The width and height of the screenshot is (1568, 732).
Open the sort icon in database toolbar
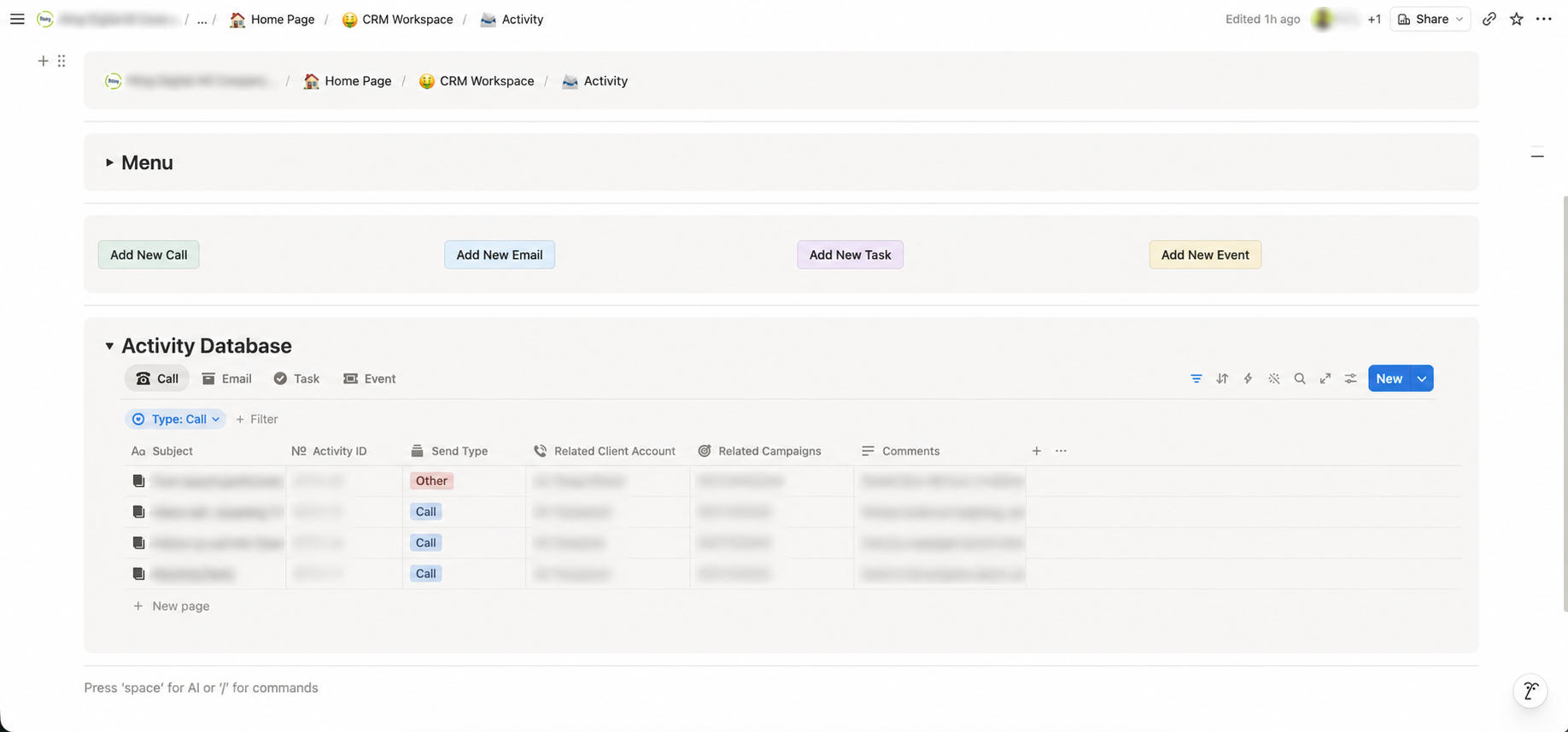tap(1222, 378)
